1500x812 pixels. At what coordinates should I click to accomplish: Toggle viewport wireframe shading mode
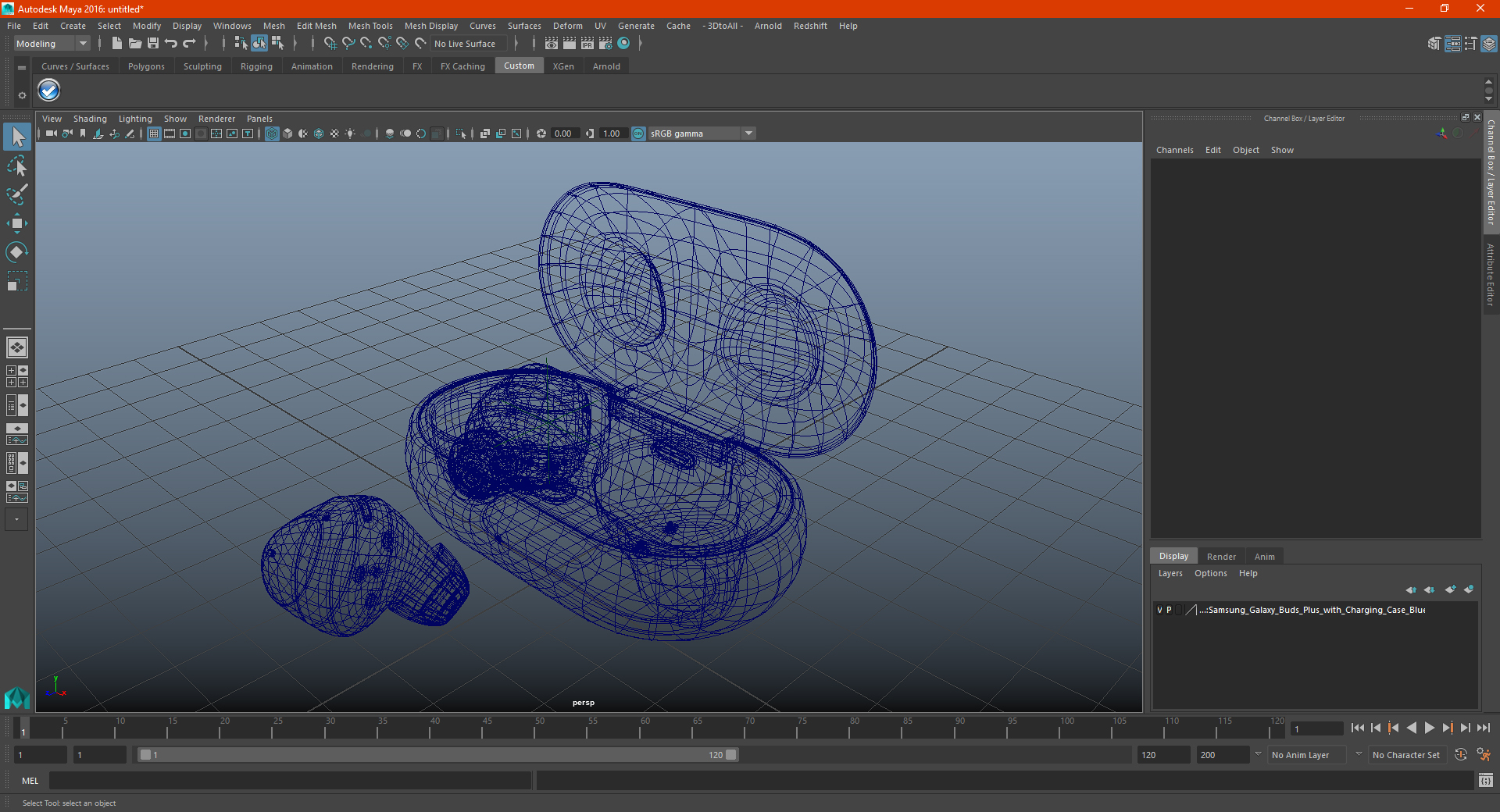click(x=272, y=134)
